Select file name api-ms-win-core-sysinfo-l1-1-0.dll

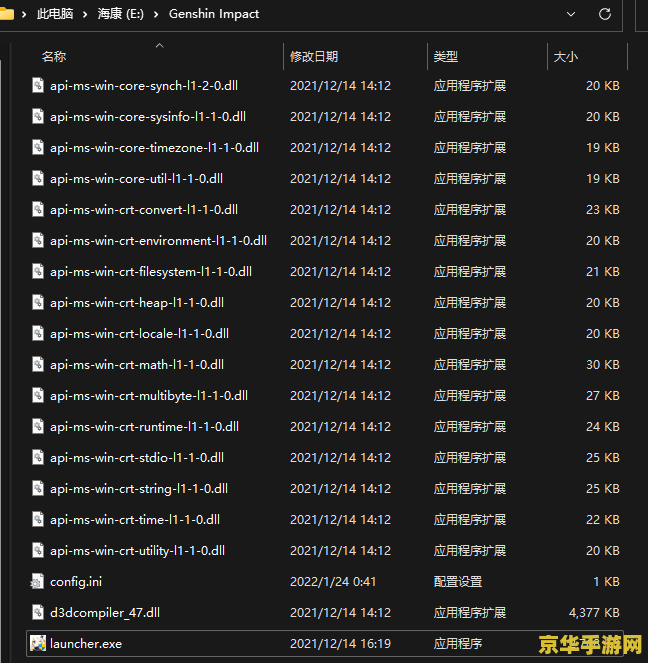148,117
